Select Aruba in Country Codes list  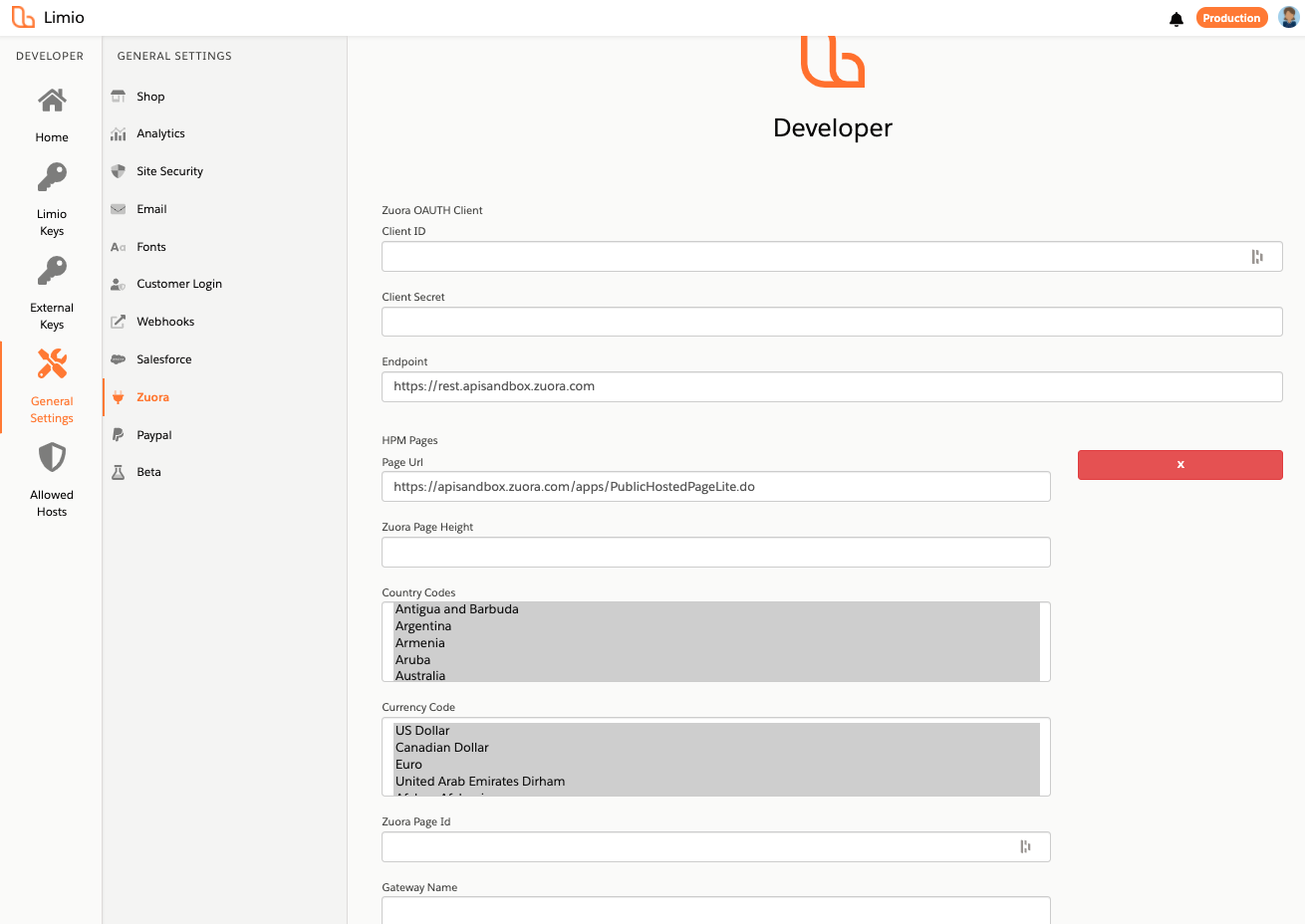(716, 660)
